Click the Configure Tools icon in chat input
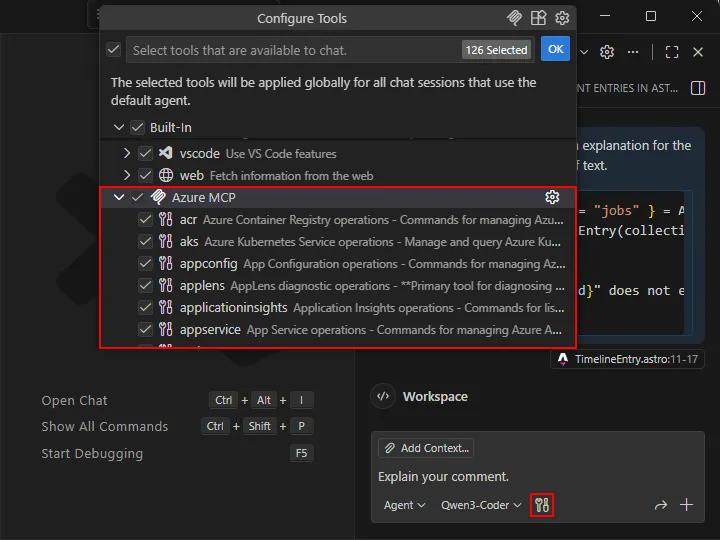The image size is (720, 540). [x=542, y=505]
